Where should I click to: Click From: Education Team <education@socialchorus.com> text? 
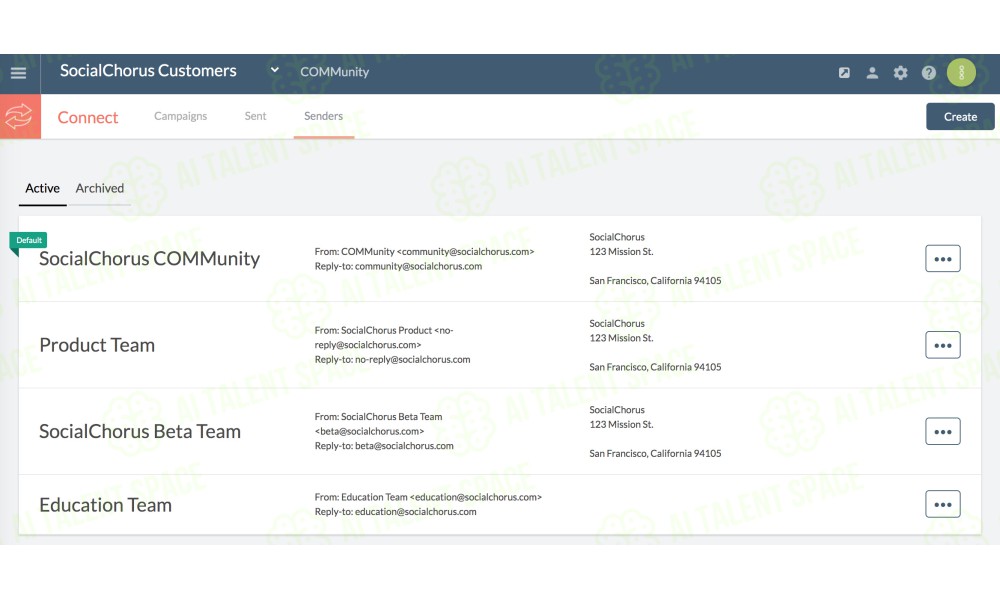click(x=428, y=497)
